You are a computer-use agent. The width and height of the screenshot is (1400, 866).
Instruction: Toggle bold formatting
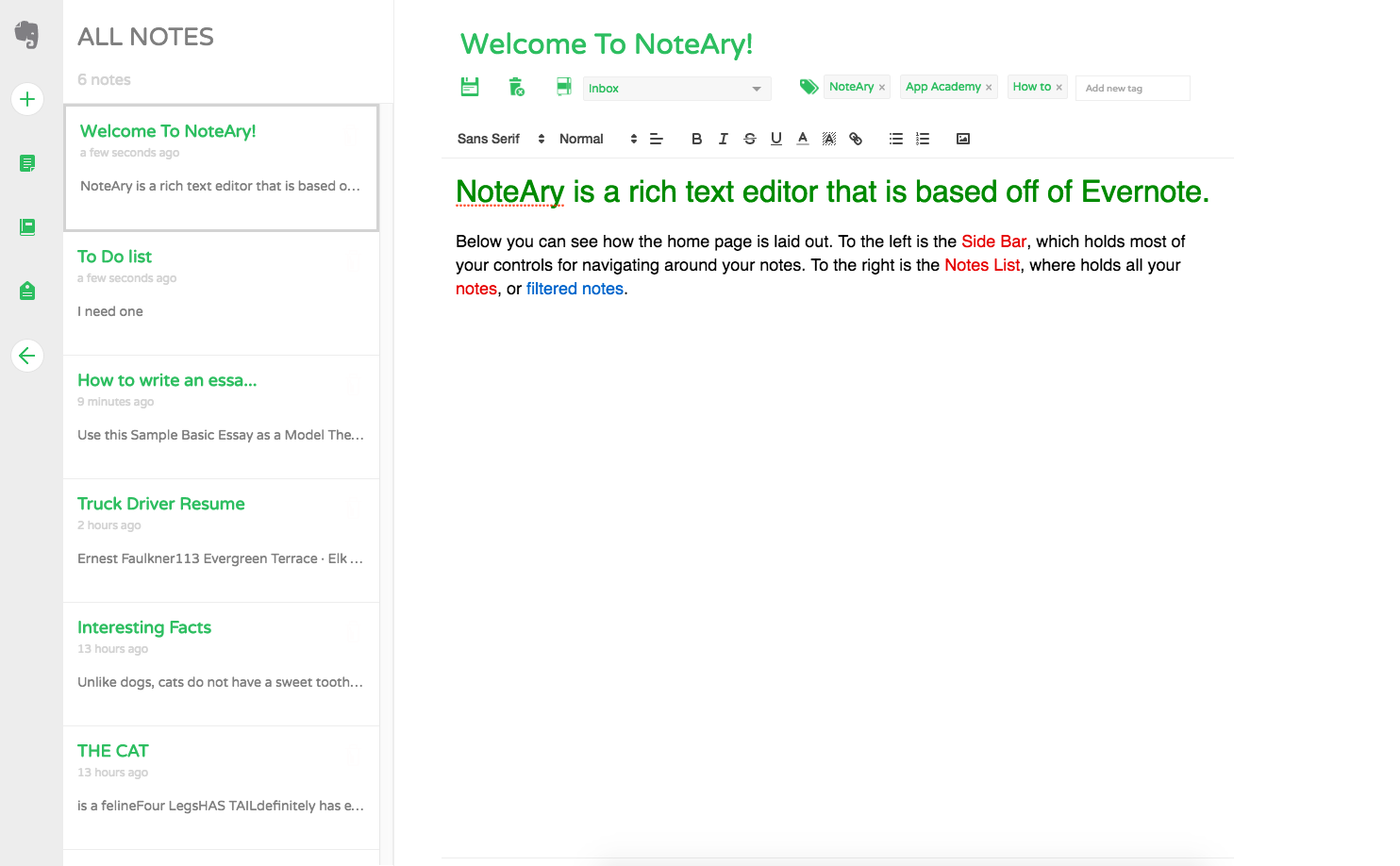point(696,139)
